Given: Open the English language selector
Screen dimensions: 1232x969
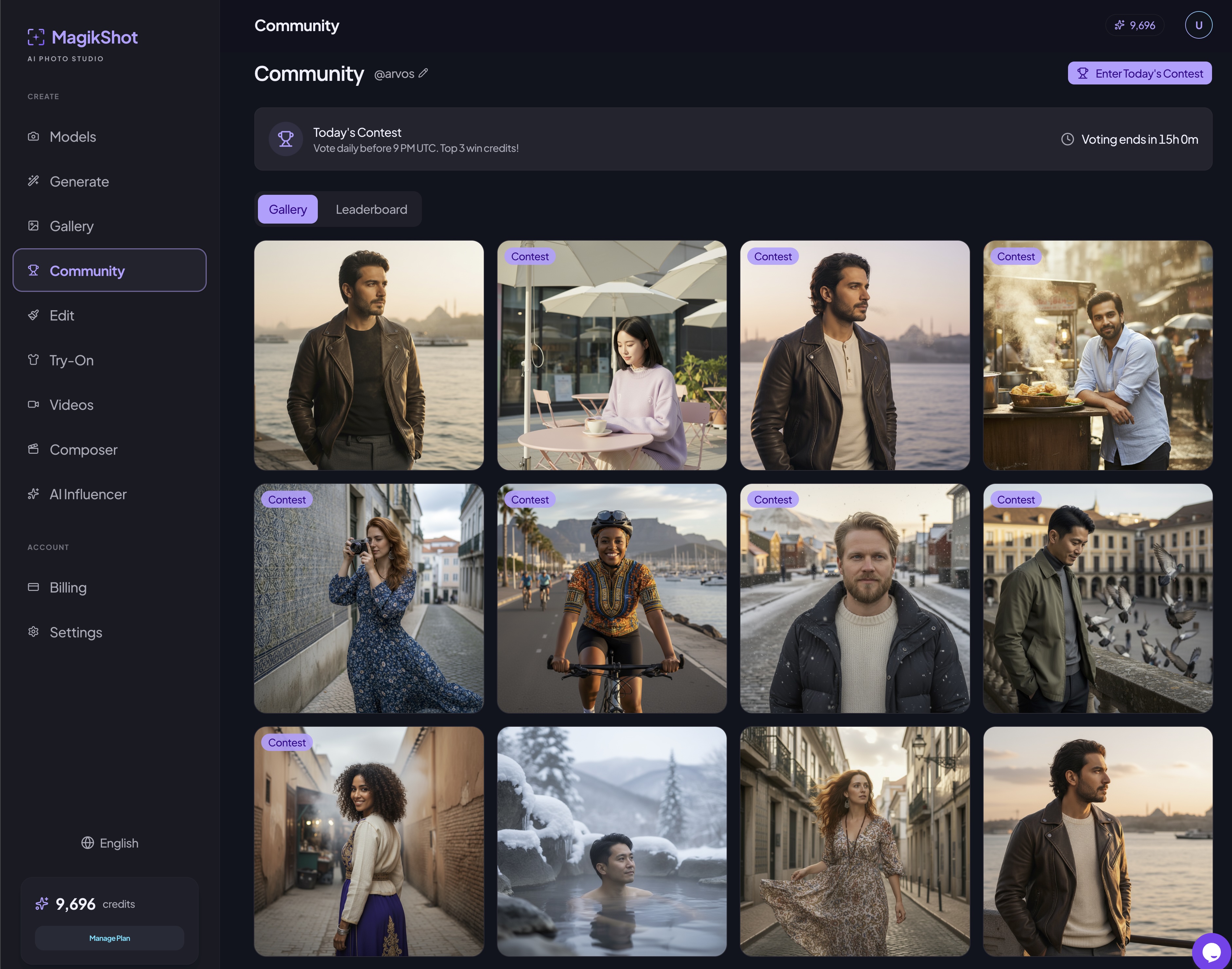Looking at the screenshot, I should coord(109,843).
